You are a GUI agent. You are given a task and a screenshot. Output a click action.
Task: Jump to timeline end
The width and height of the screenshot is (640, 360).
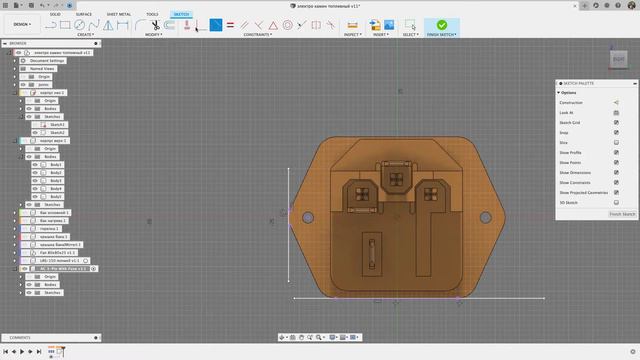[x=39, y=351]
